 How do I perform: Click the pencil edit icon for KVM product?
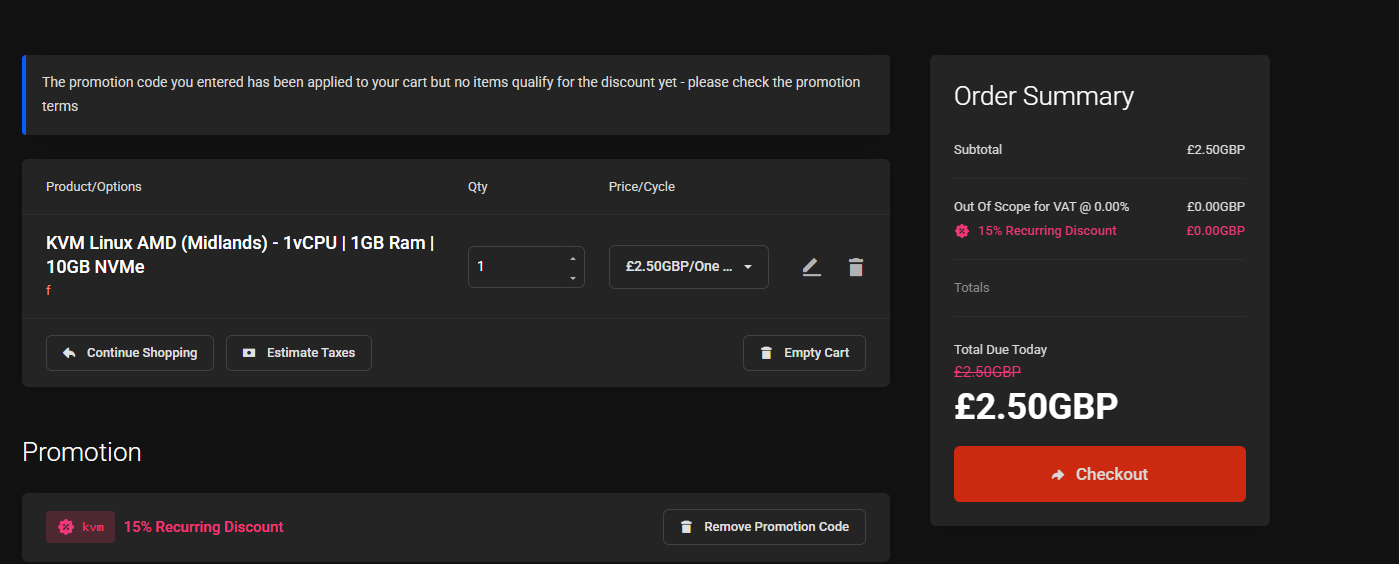(x=811, y=267)
